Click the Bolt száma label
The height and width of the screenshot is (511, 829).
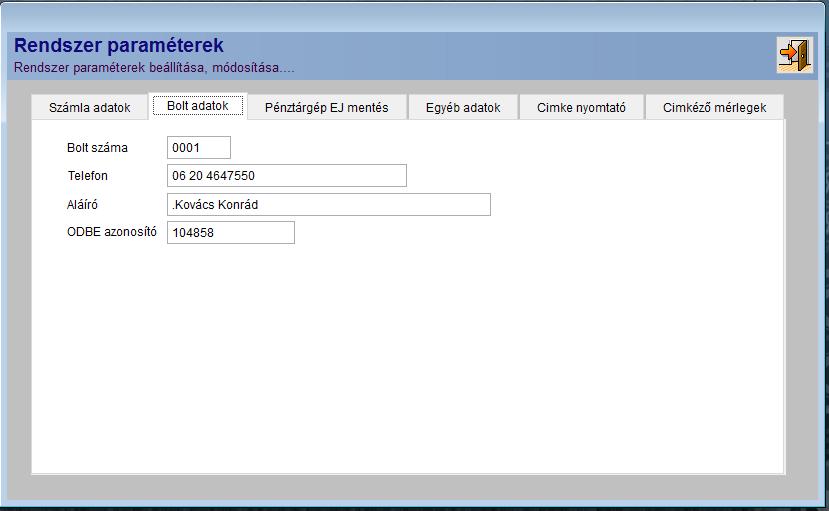coord(97,148)
